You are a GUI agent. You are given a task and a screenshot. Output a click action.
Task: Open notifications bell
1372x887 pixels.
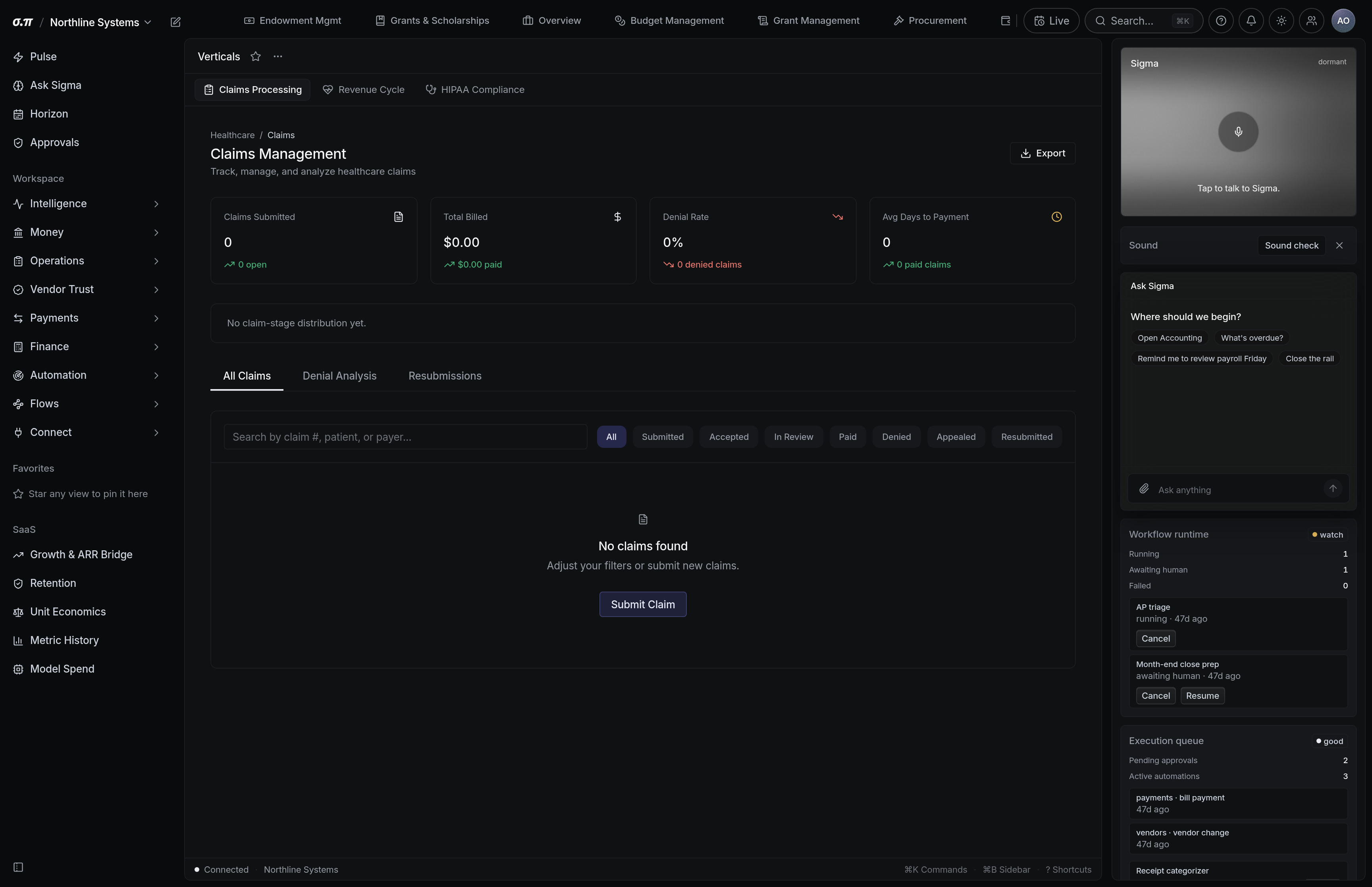point(1251,21)
